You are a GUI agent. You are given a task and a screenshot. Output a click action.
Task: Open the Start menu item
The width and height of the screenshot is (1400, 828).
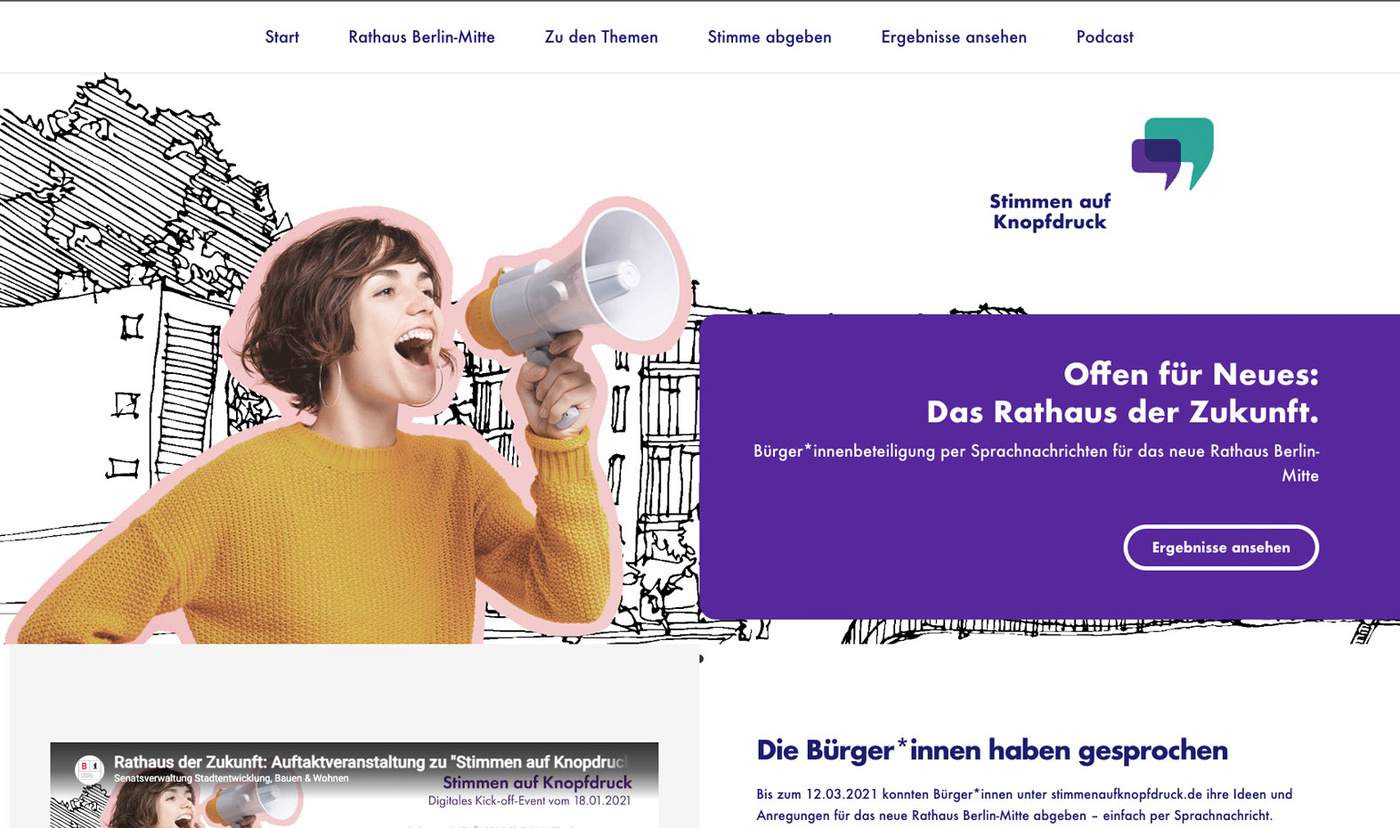coord(282,37)
